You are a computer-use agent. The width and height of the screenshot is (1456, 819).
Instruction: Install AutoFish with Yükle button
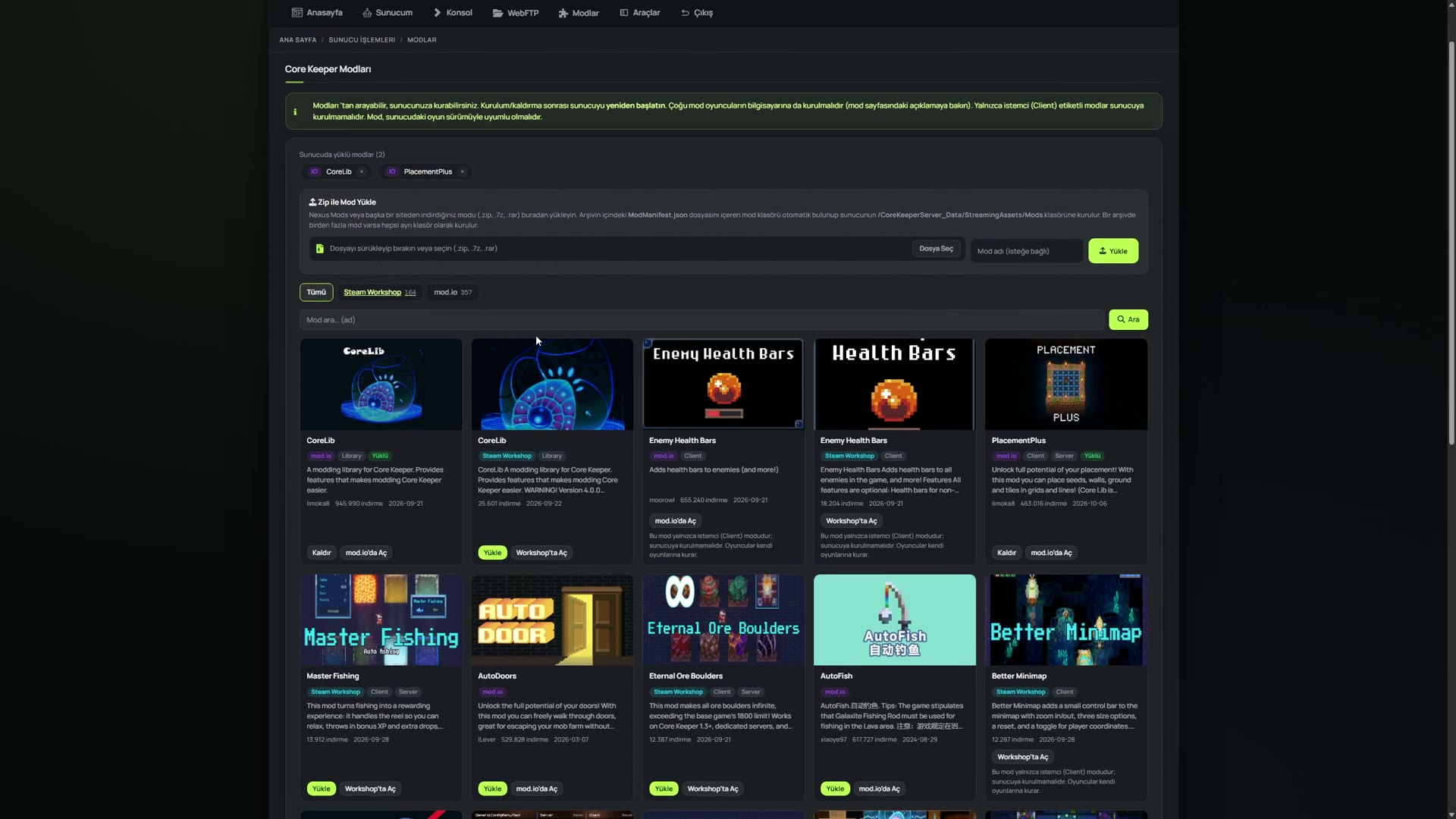(x=835, y=789)
